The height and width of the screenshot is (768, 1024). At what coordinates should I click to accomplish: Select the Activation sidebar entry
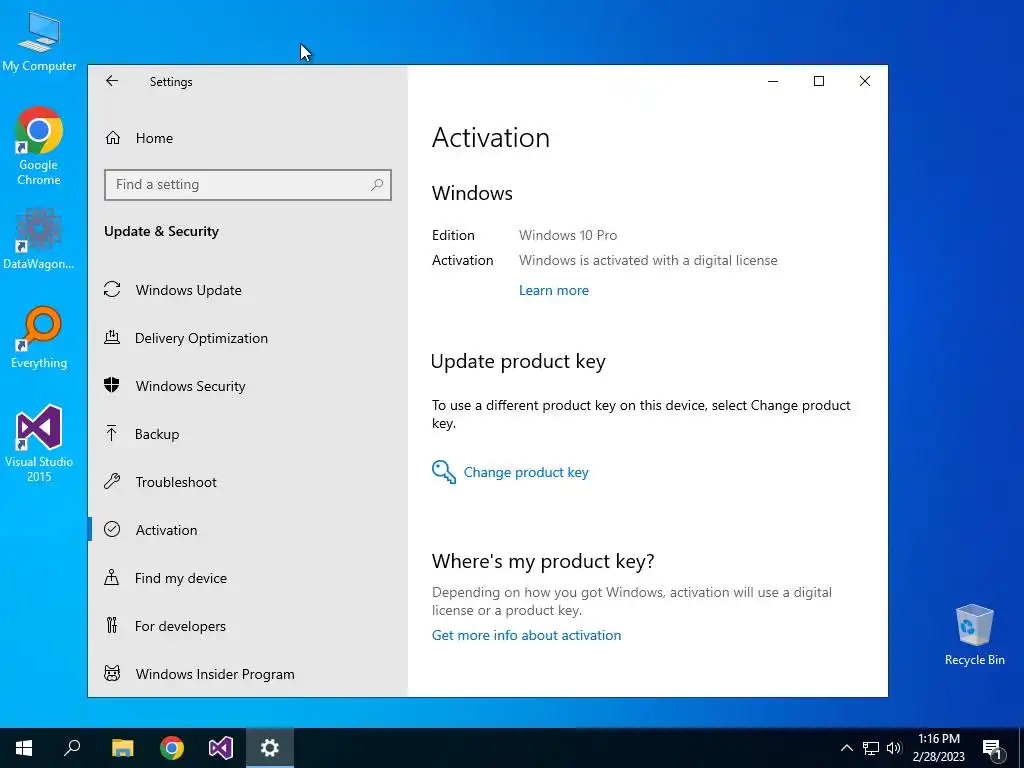click(x=248, y=530)
